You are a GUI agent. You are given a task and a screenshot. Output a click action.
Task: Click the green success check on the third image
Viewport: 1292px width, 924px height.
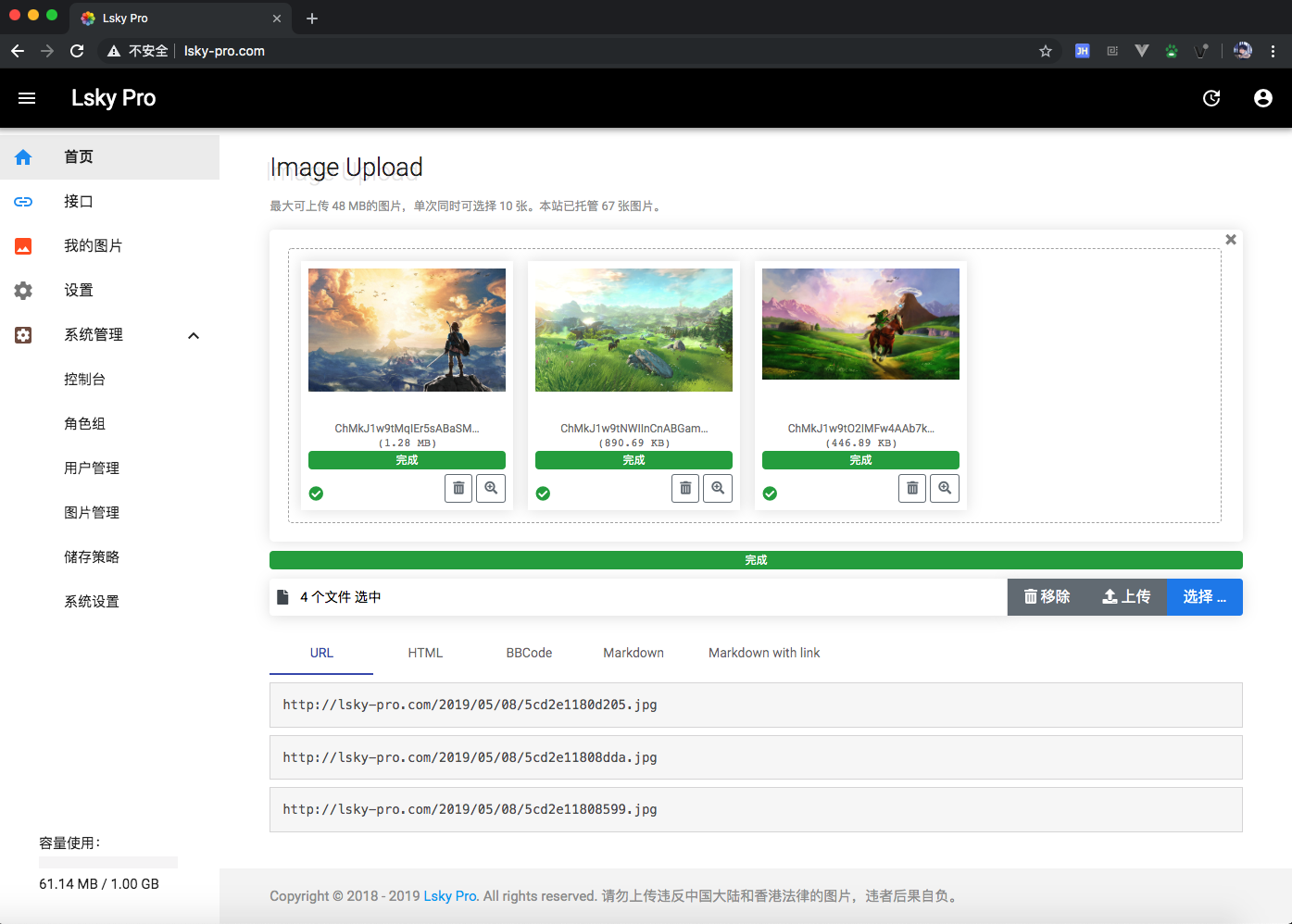click(x=770, y=493)
